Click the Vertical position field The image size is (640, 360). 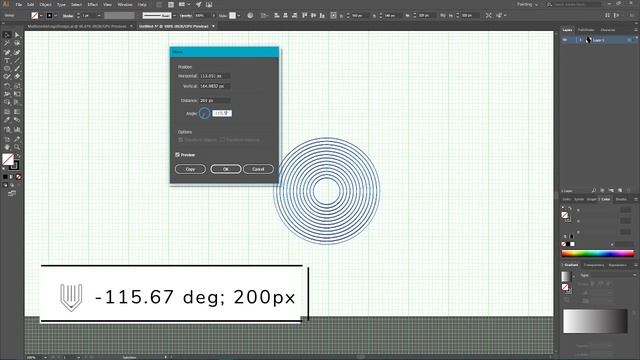(x=215, y=86)
